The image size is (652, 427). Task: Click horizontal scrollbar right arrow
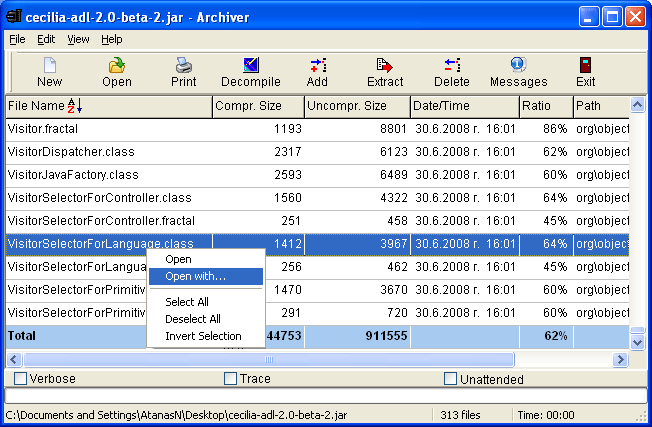click(x=620, y=359)
